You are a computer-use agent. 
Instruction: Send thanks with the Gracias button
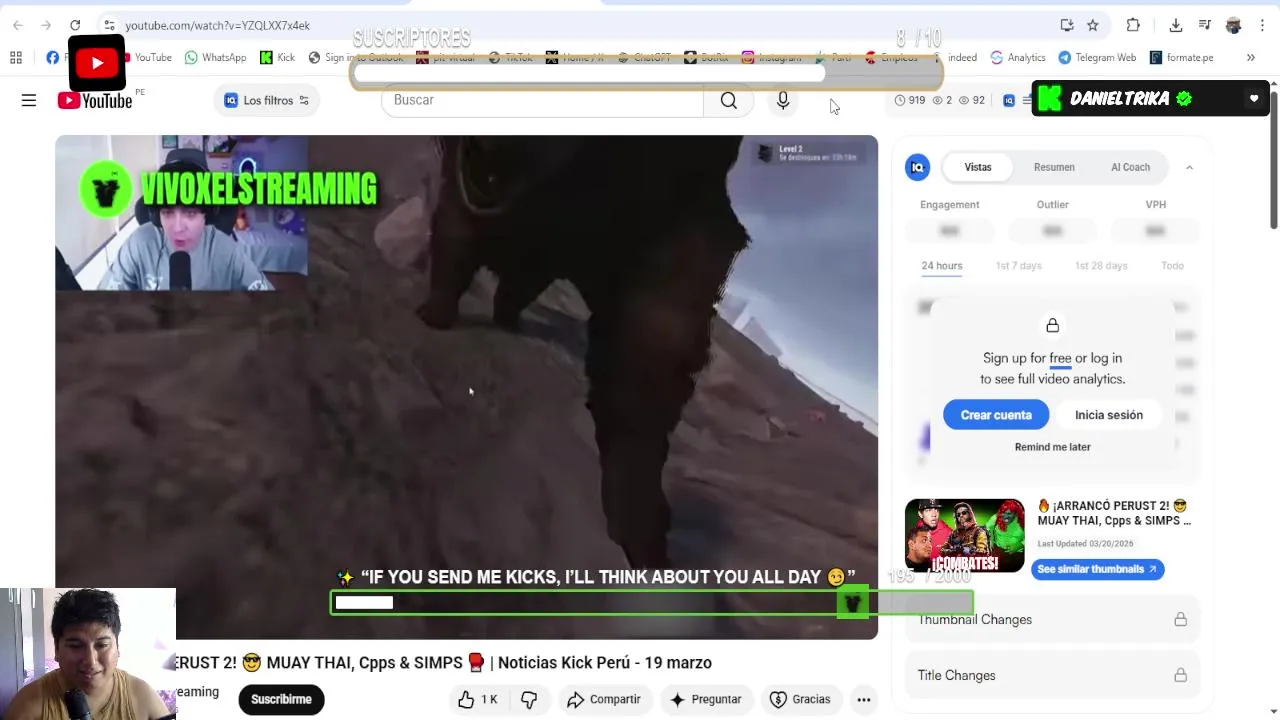coord(801,699)
